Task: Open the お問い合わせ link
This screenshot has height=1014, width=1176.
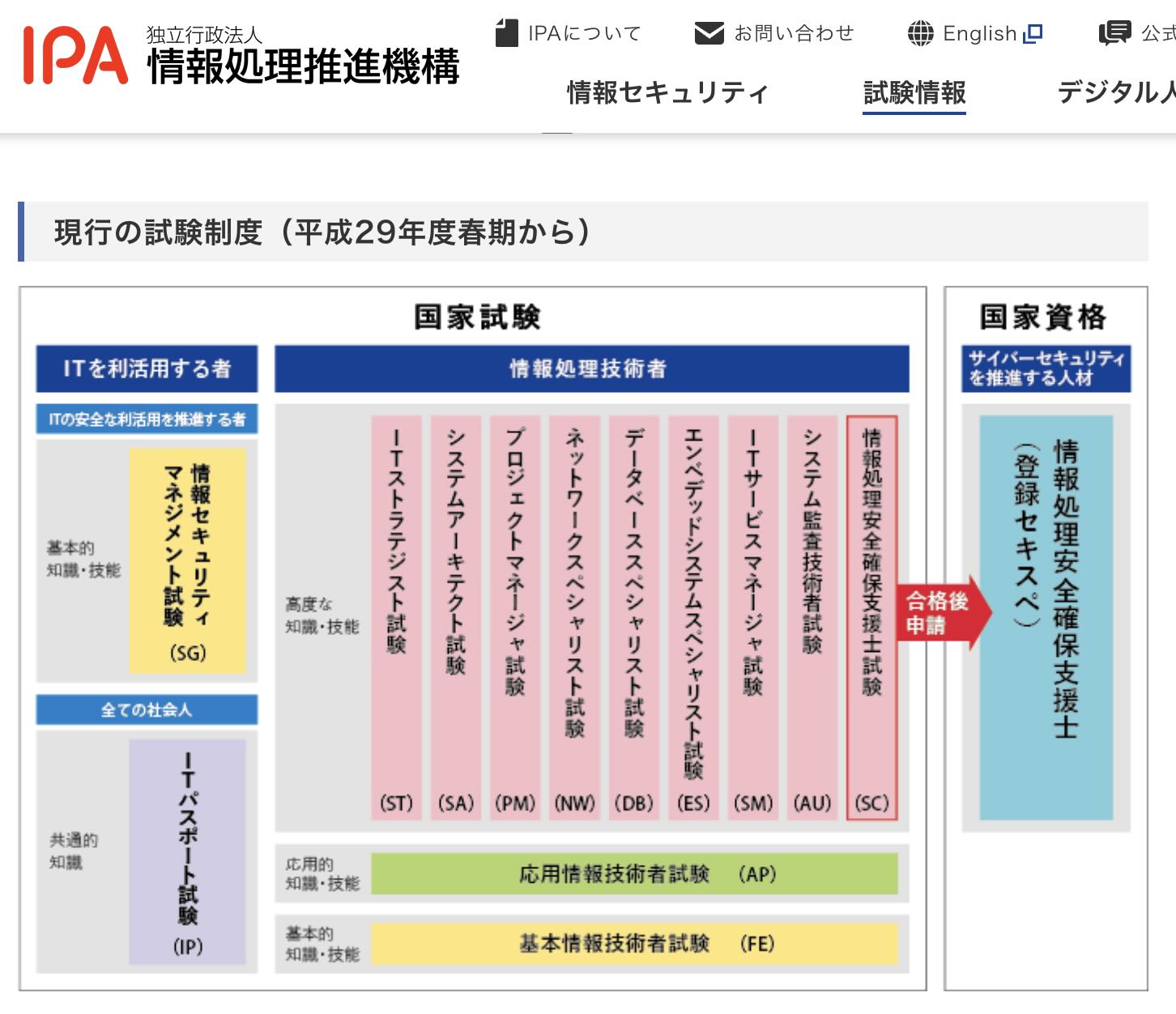Action: 794,33
